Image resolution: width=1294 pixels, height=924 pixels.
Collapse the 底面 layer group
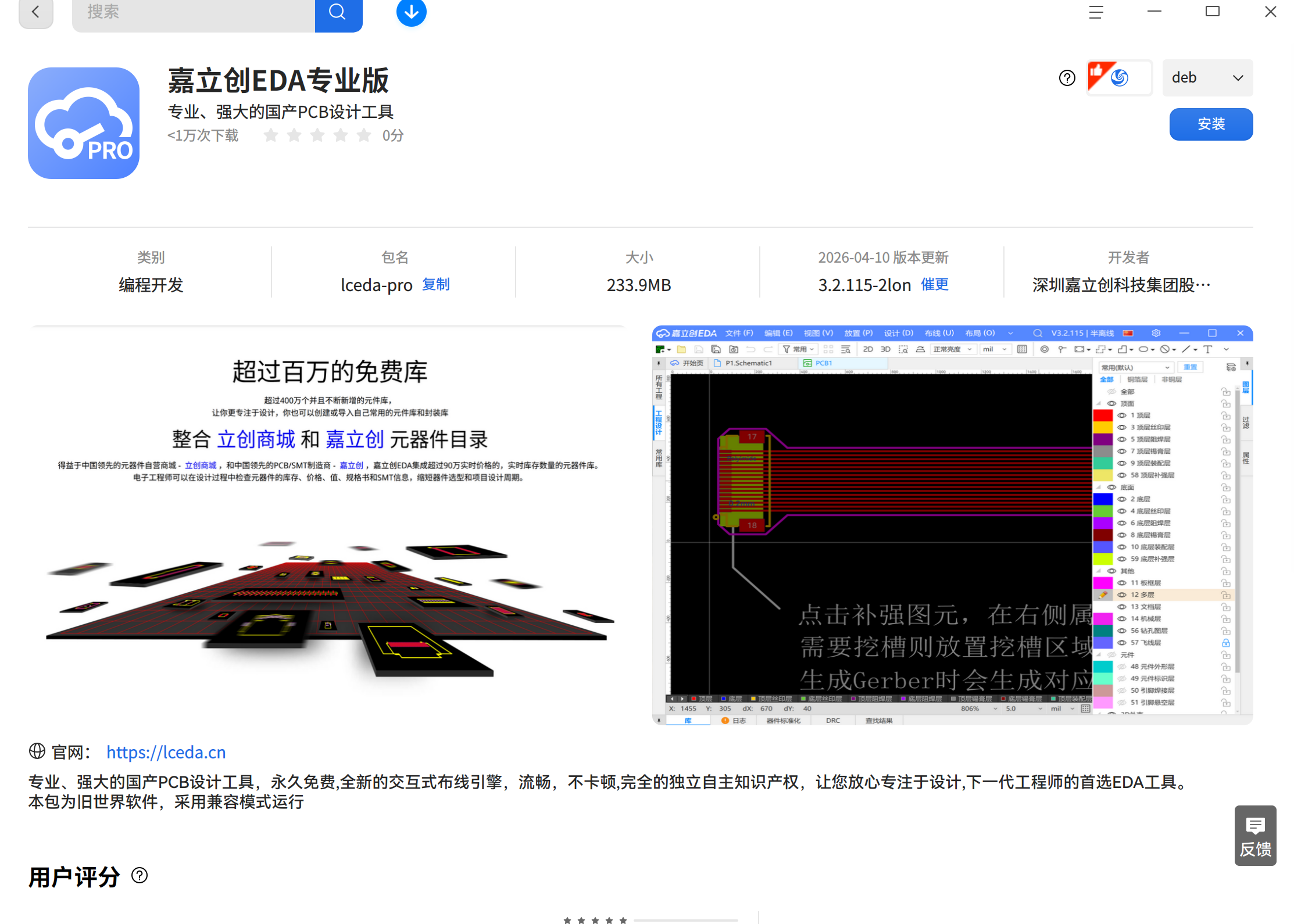coord(1098,487)
